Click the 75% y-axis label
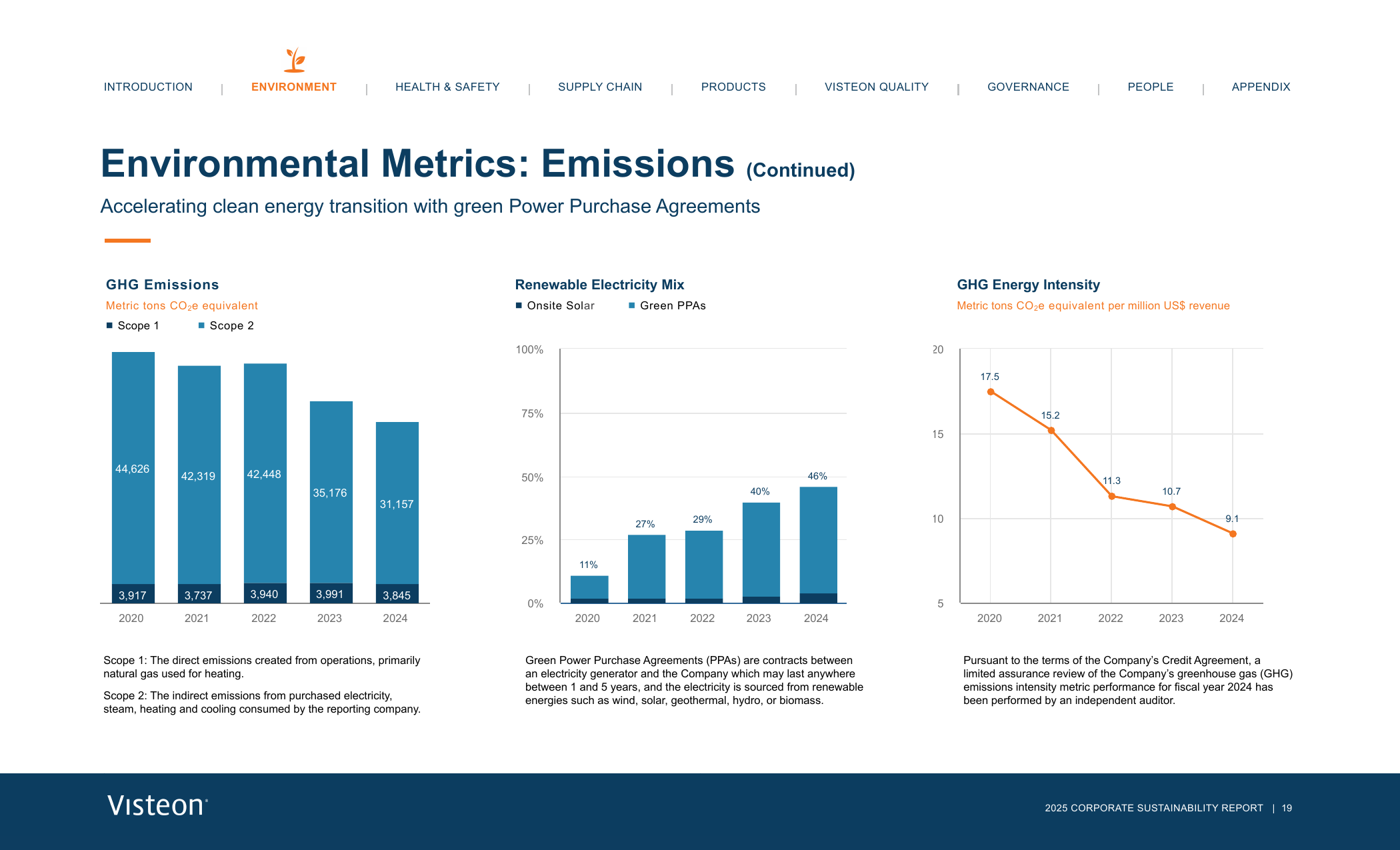Screen dimensions: 1400x850 (532, 413)
